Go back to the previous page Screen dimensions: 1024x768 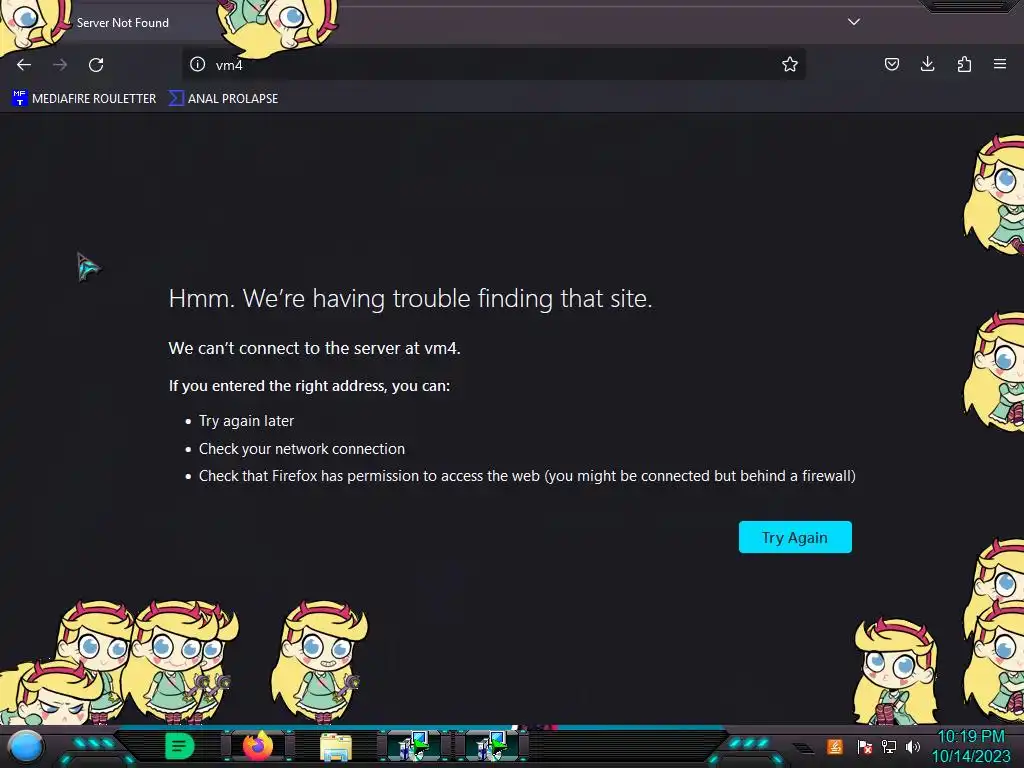24,65
